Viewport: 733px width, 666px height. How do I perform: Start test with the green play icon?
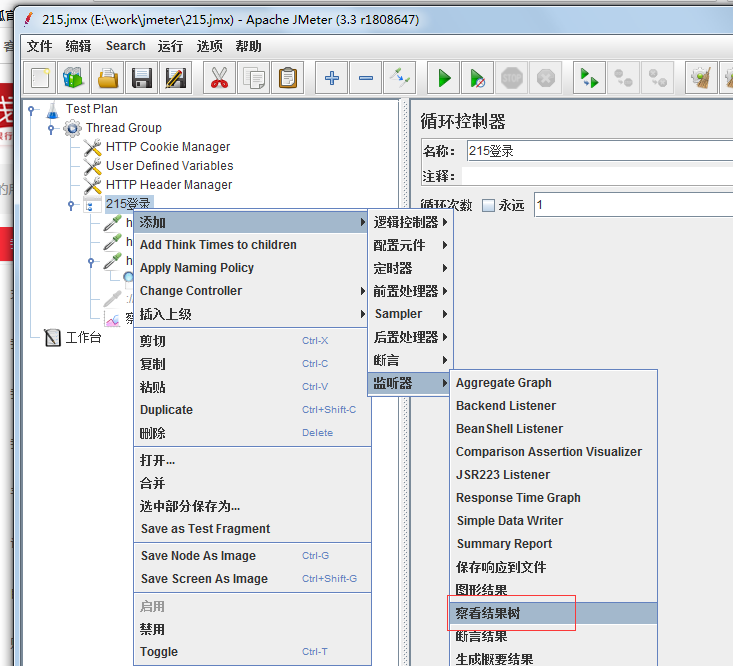[x=444, y=78]
